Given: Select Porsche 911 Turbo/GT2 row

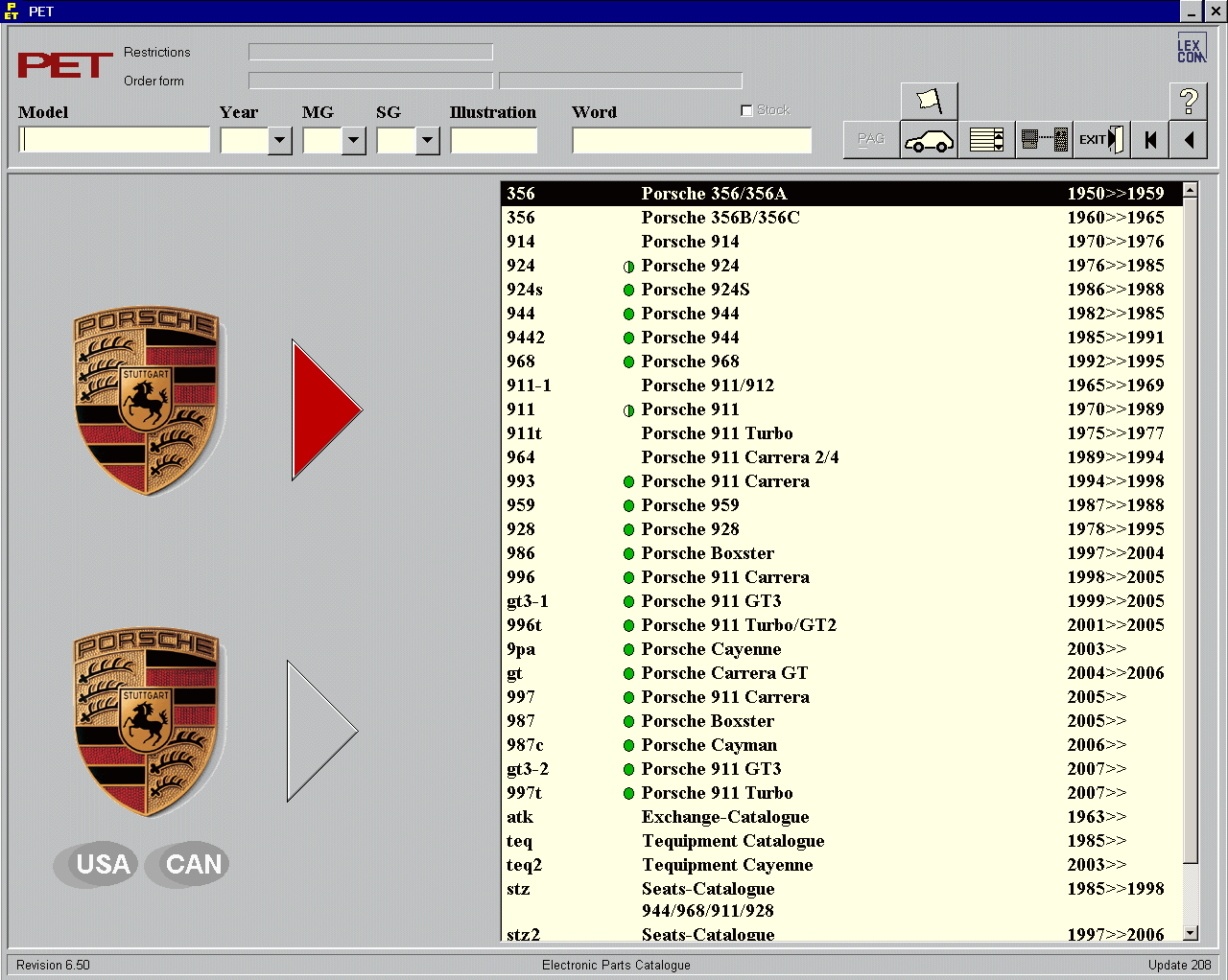Looking at the screenshot, I should coord(841,625).
